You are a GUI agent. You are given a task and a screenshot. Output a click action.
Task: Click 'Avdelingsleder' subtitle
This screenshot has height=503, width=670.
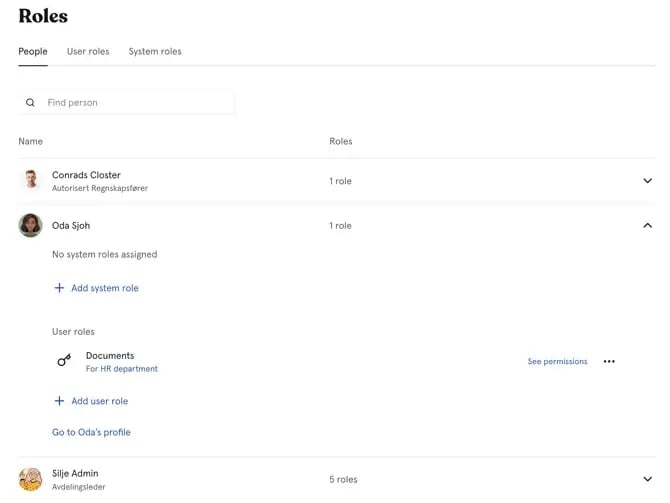click(x=79, y=487)
